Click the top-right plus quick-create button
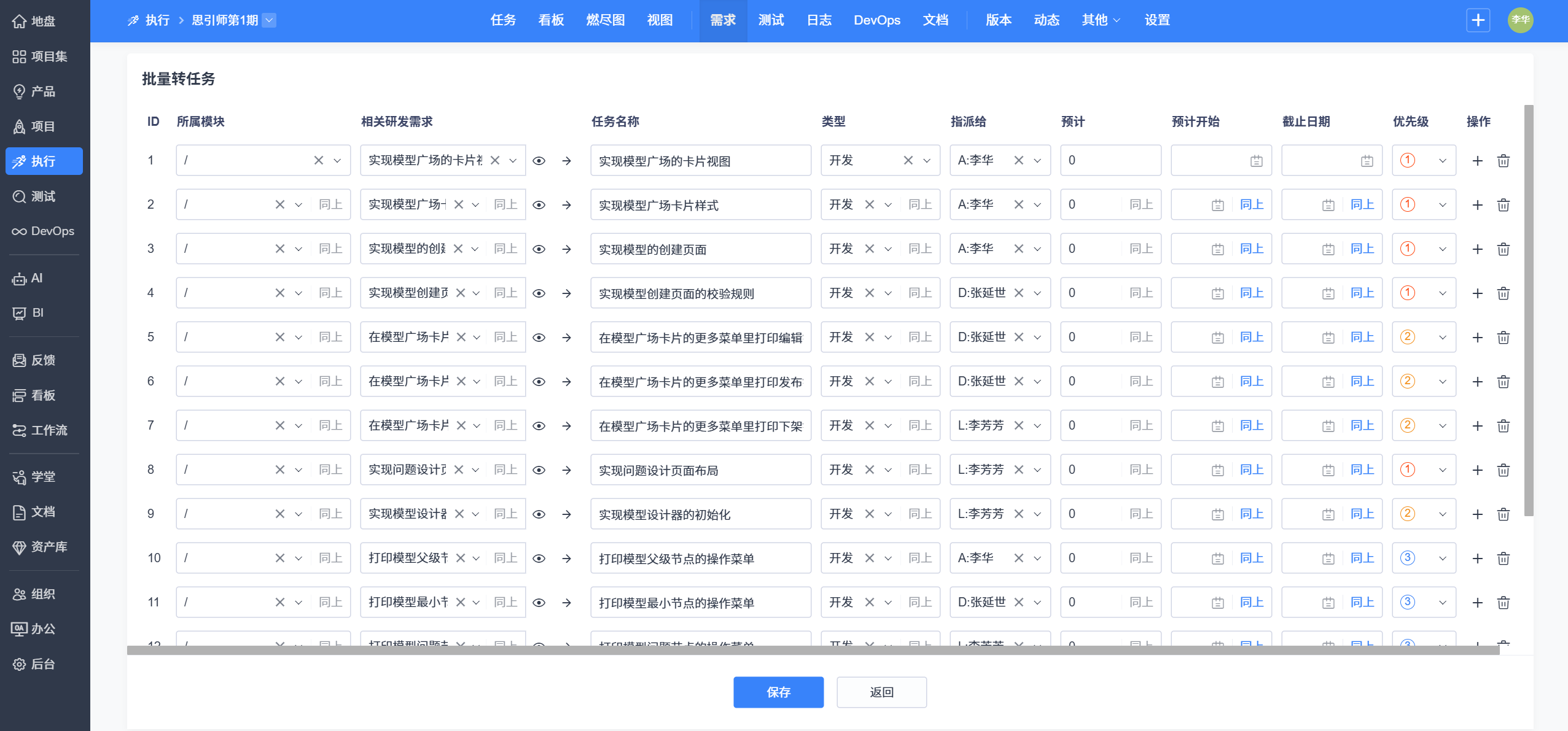Viewport: 1568px width, 731px height. pos(1478,20)
